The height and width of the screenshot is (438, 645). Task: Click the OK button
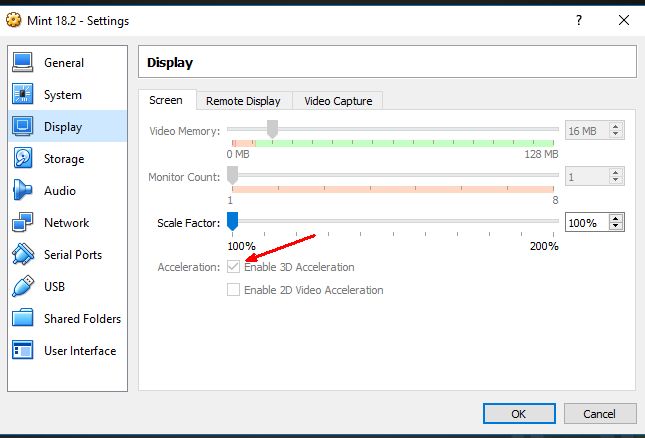point(519,413)
